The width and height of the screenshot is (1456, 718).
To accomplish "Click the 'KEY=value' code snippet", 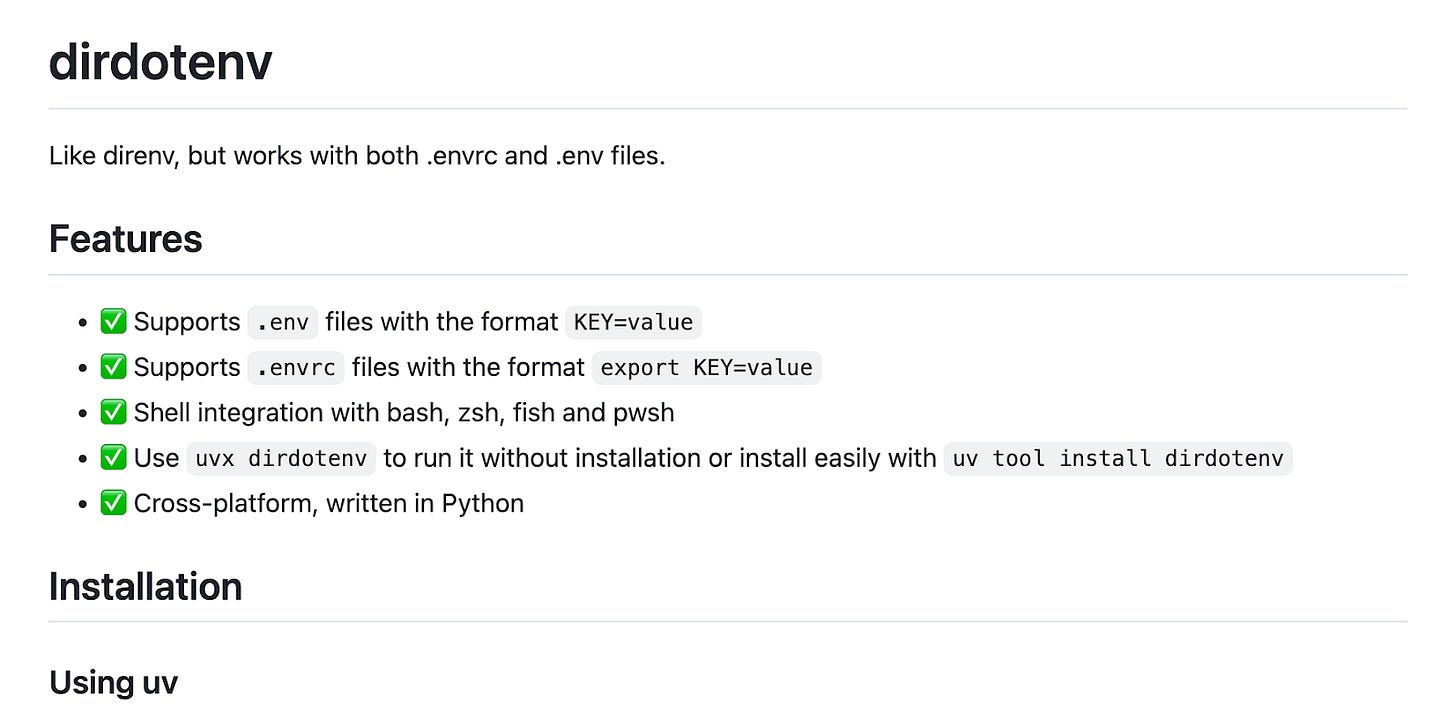I will point(634,322).
